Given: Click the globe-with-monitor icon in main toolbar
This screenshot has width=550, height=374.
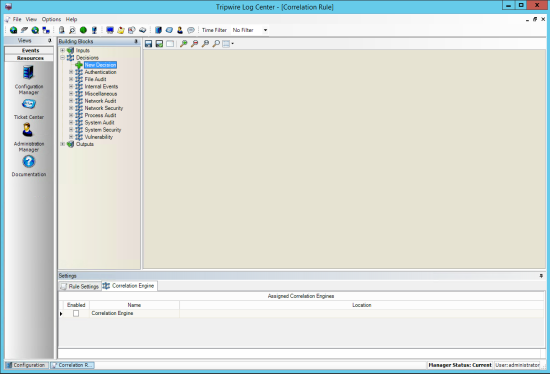Looking at the screenshot, I should click(13, 30).
